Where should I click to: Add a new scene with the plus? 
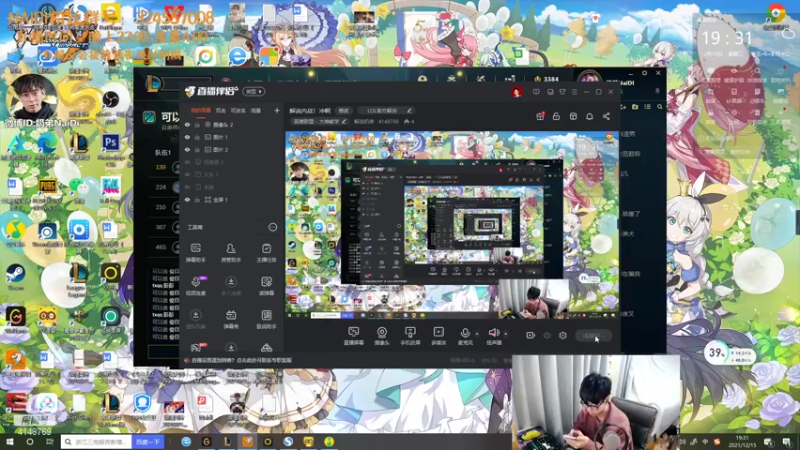(277, 110)
